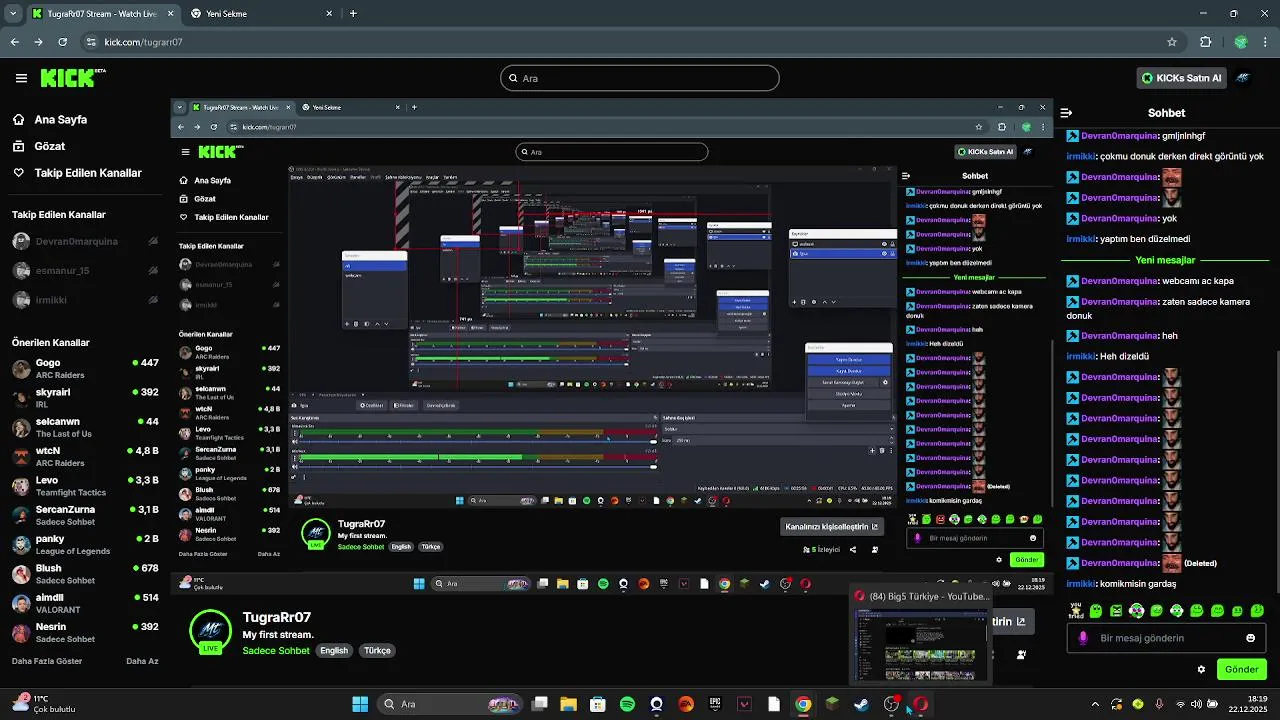
Task: Open a new browser tab
Action: [x=353, y=14]
